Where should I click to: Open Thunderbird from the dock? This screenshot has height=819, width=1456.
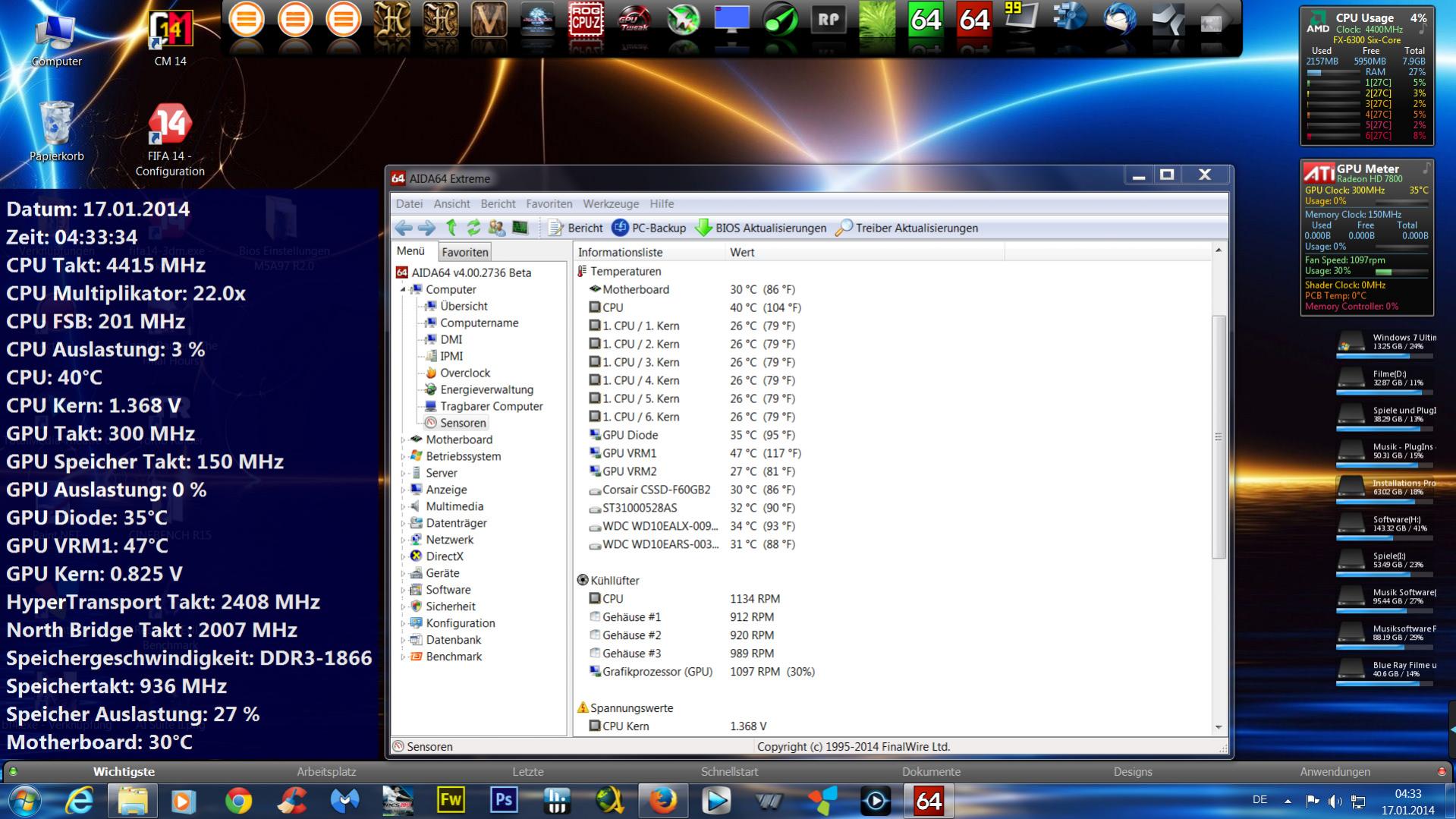pyautogui.click(x=1120, y=20)
